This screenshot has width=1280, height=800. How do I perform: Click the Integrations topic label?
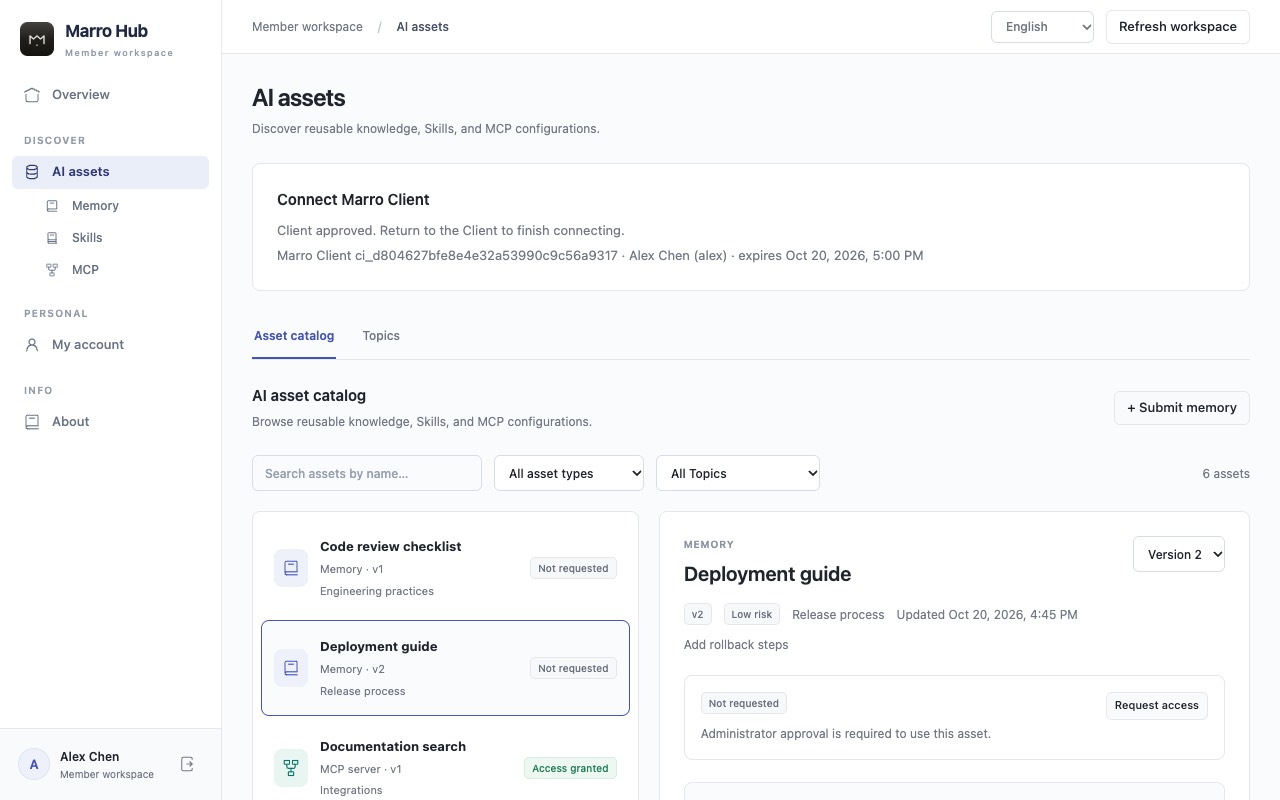(351, 790)
